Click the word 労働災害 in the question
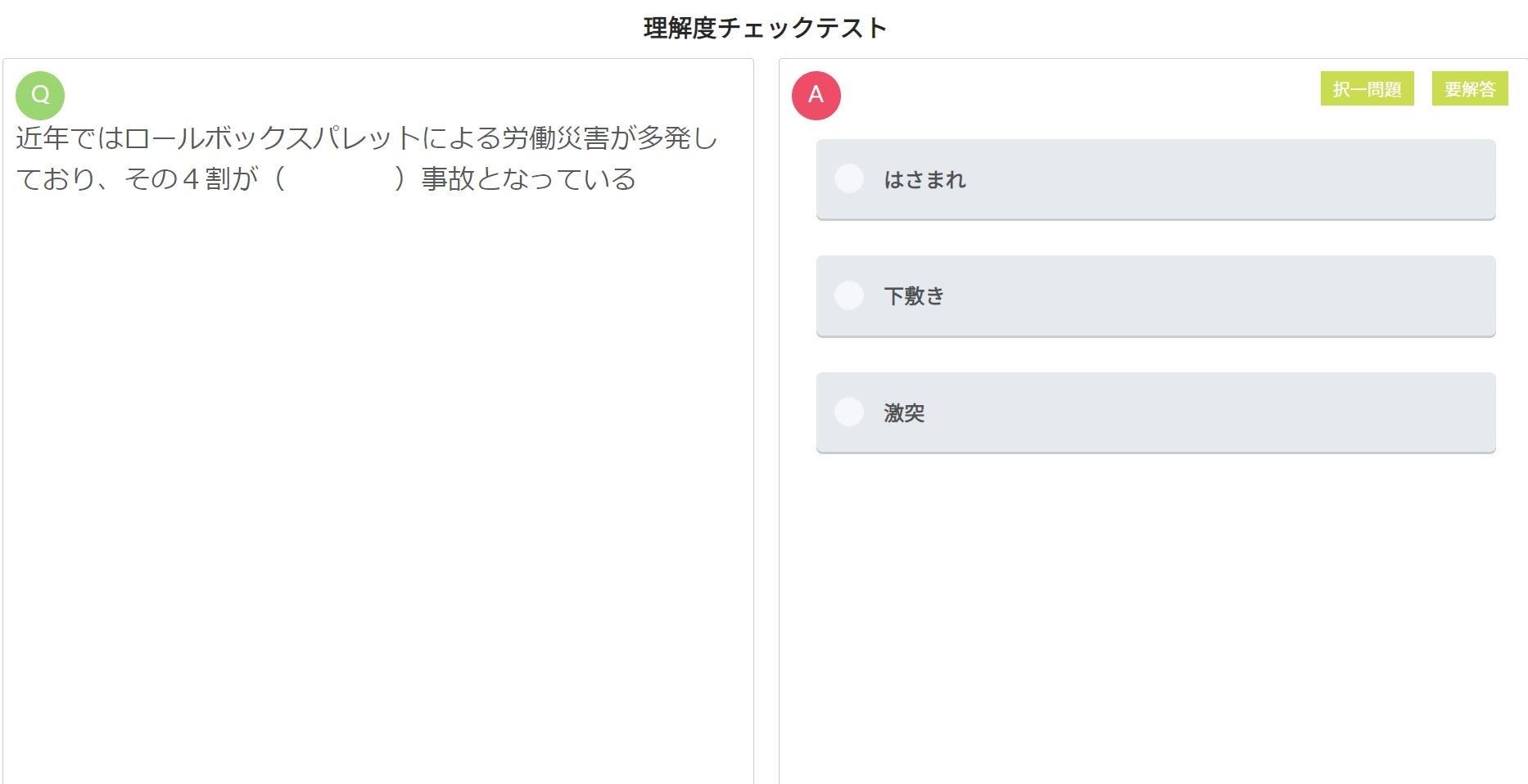 coord(555,138)
